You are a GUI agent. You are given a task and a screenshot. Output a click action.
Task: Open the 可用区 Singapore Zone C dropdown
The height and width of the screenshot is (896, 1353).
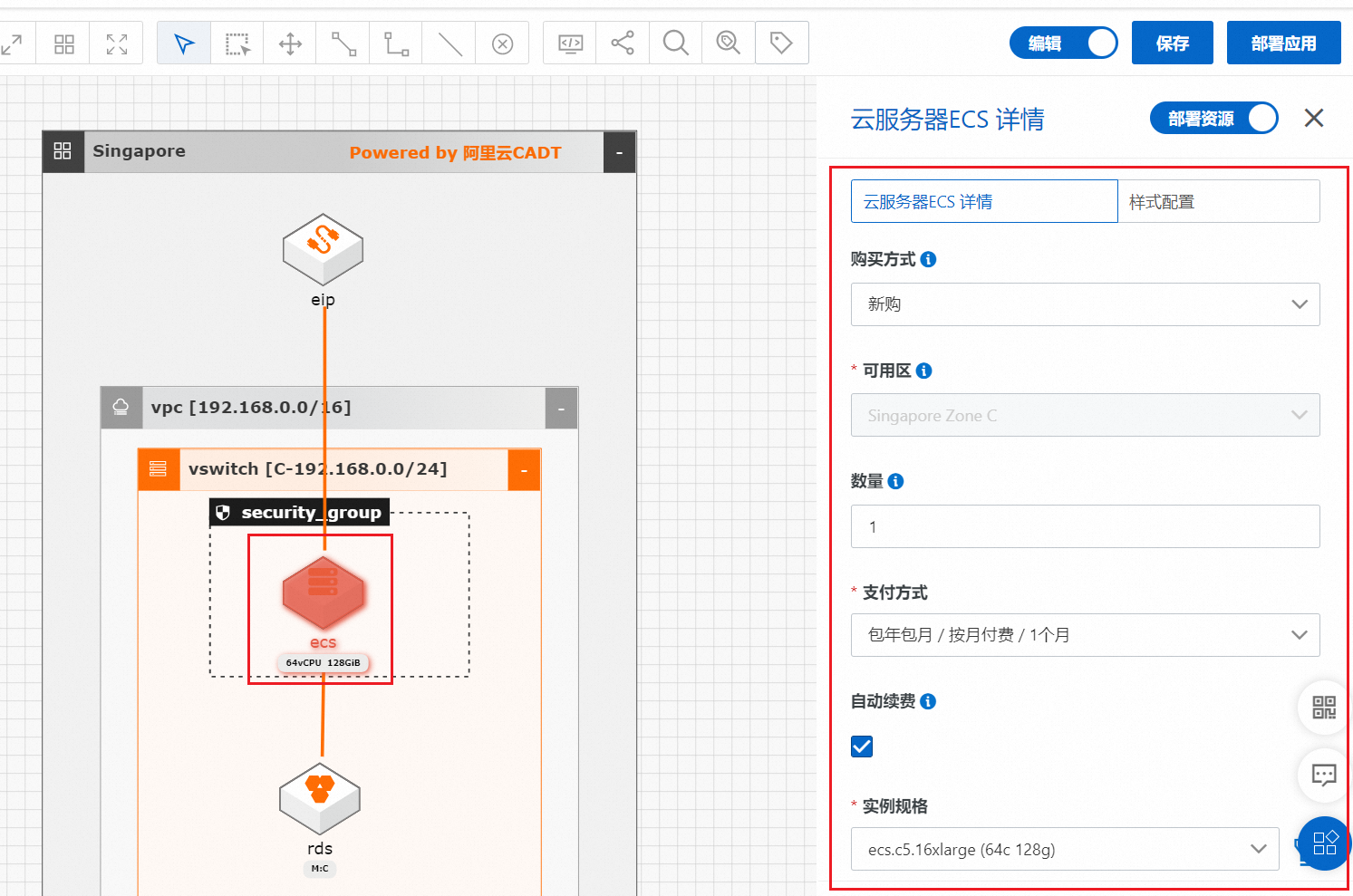[1085, 415]
